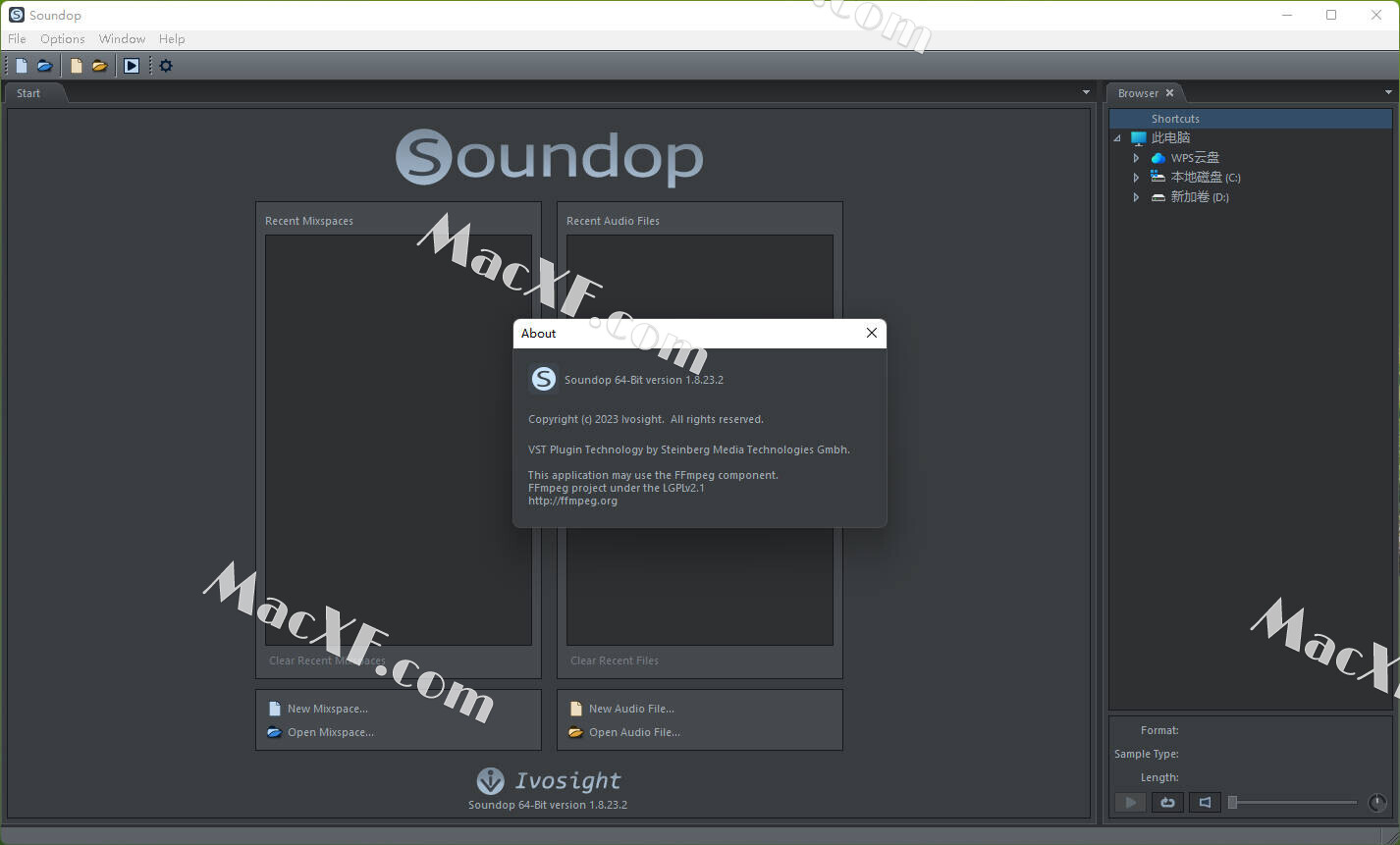Click the VST Plugin Technology credit line
The image size is (1400, 845).
coord(689,449)
